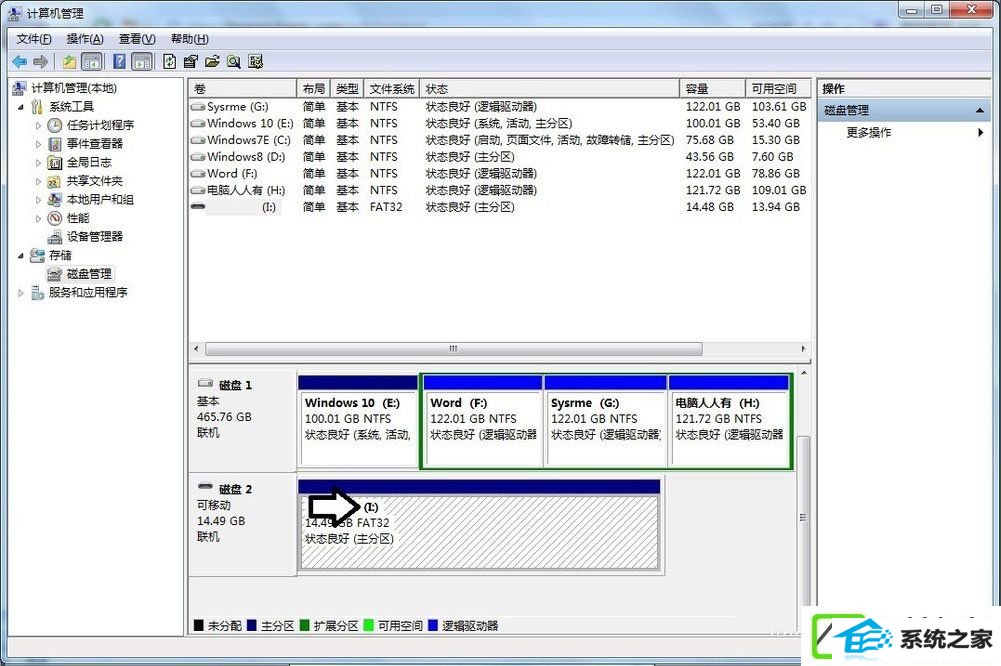Select the Windows8 (D:) volume row
1001x666 pixels.
point(499,156)
